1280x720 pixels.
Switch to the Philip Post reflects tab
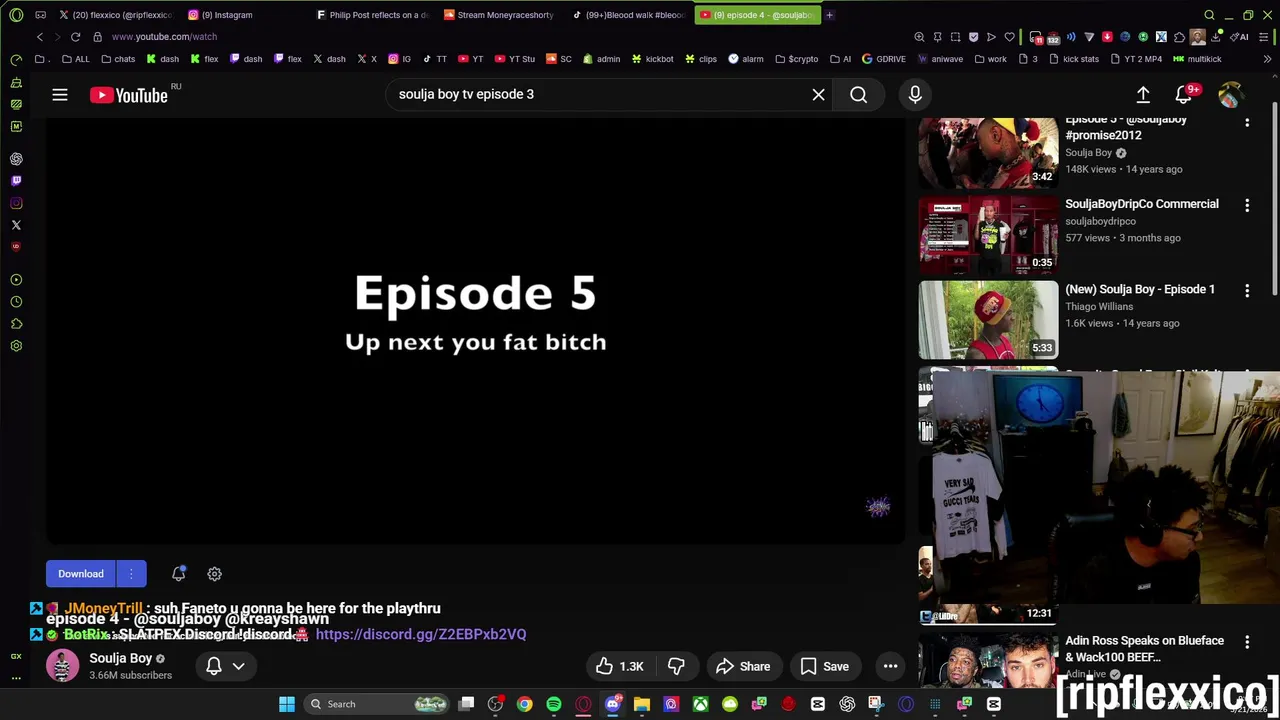click(372, 15)
